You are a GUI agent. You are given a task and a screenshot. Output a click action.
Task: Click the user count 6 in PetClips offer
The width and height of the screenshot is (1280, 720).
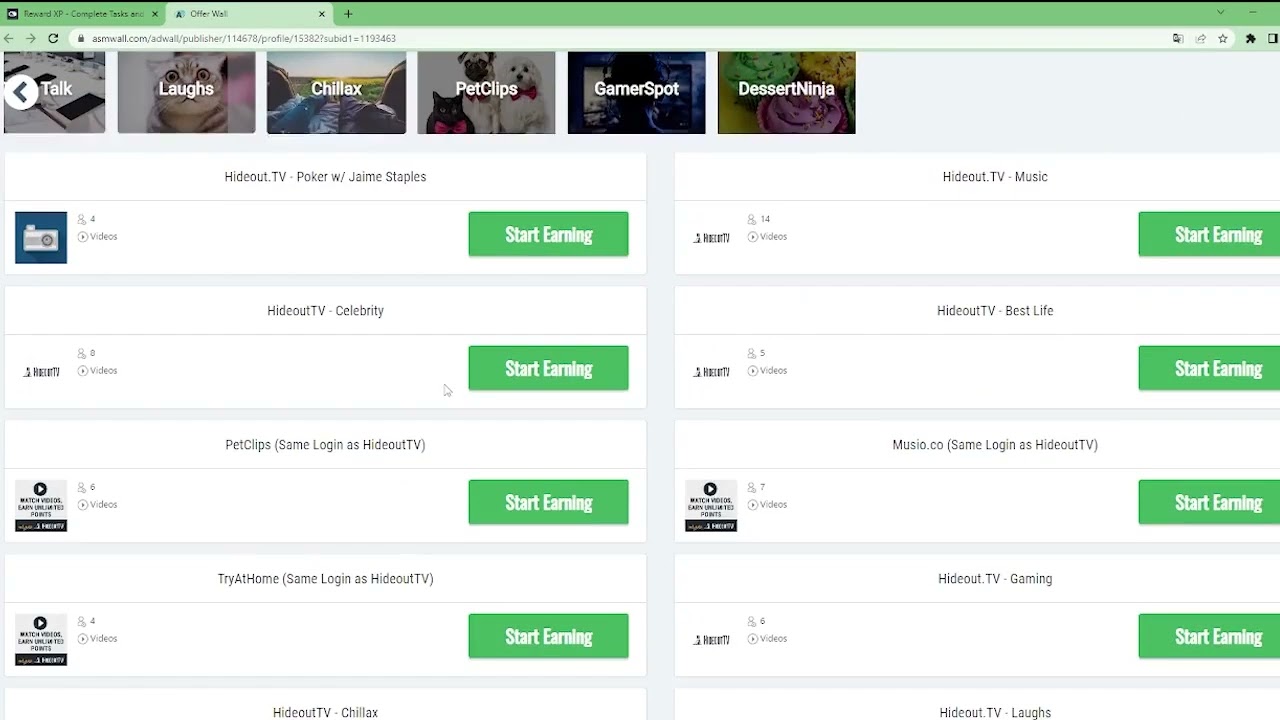click(92, 487)
